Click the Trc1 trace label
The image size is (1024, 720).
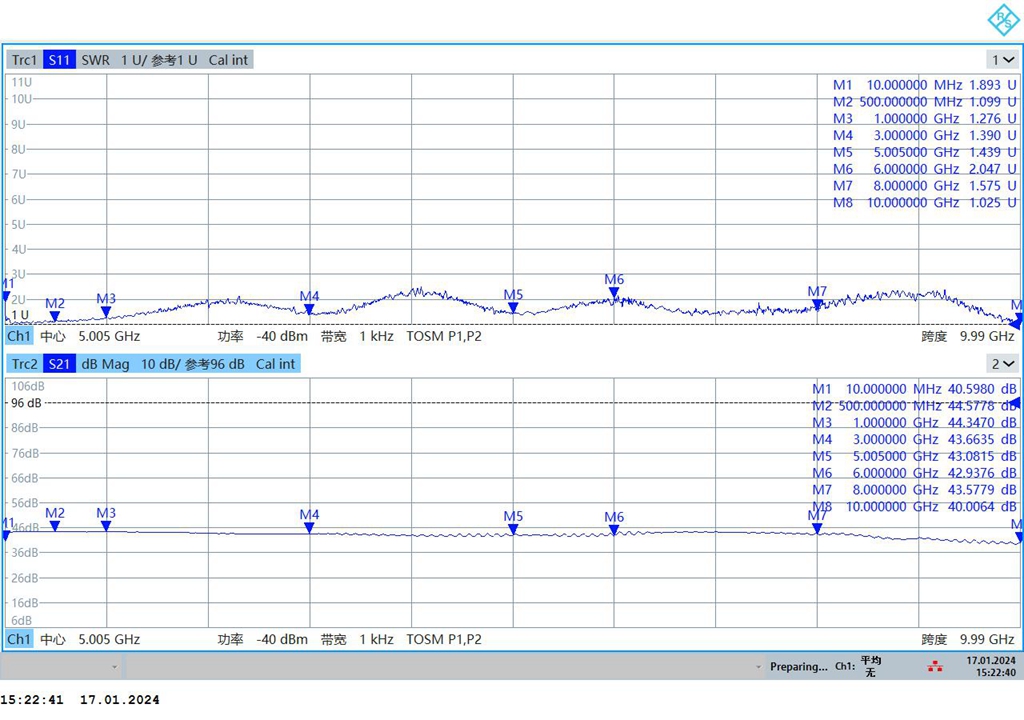click(24, 60)
